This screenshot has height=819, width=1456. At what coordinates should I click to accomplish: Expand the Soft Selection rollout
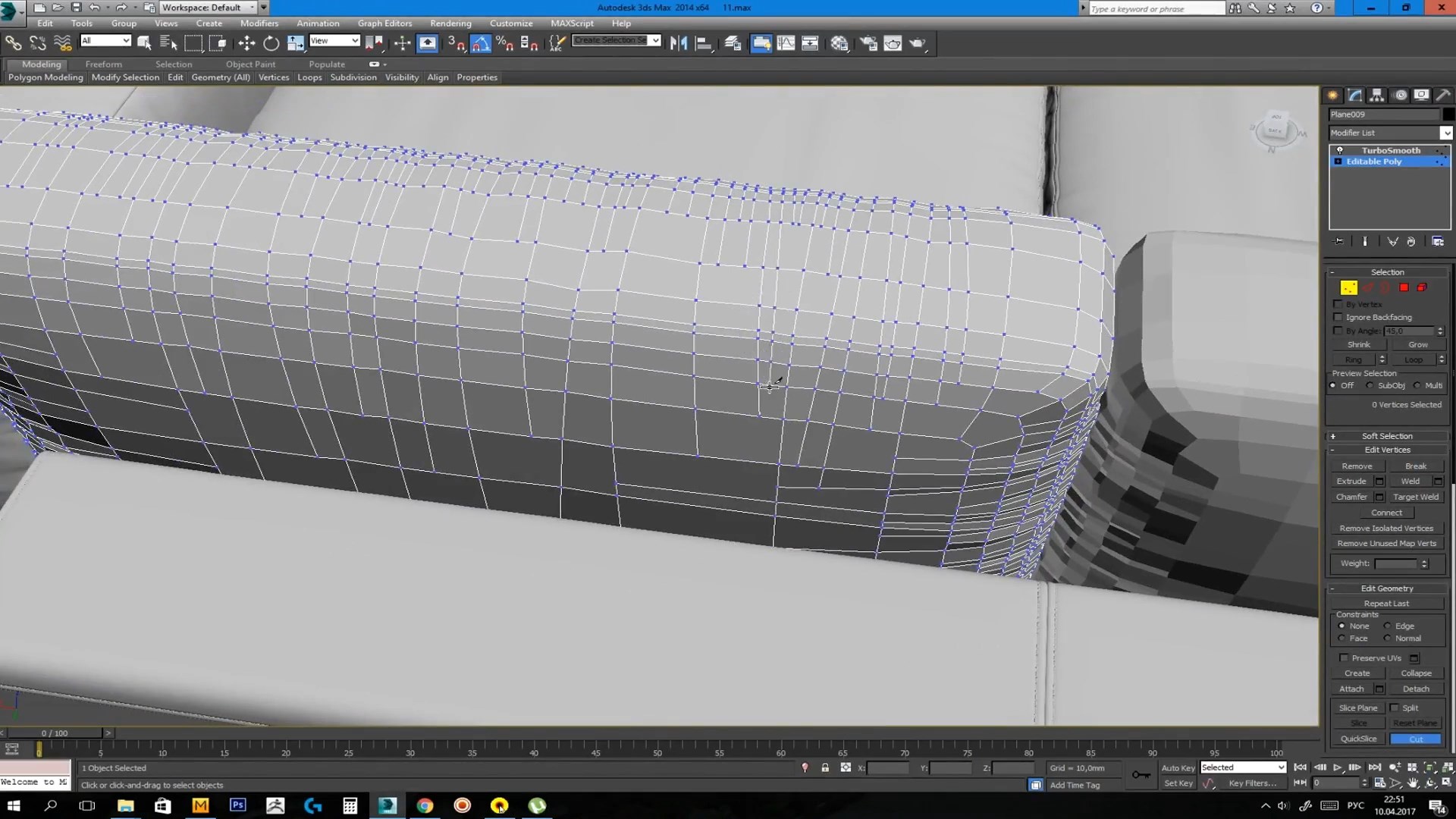[x=1387, y=436]
